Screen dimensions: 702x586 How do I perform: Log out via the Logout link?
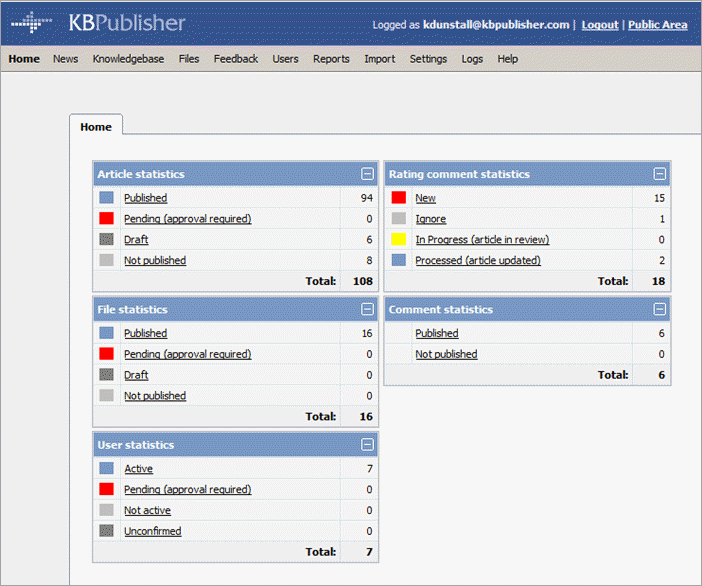tap(600, 25)
